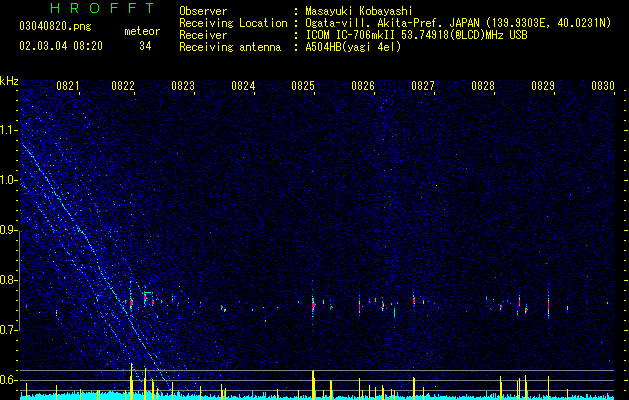Click the 0822 time marker
Image resolution: width=629 pixels, height=400 pixels.
123,86
